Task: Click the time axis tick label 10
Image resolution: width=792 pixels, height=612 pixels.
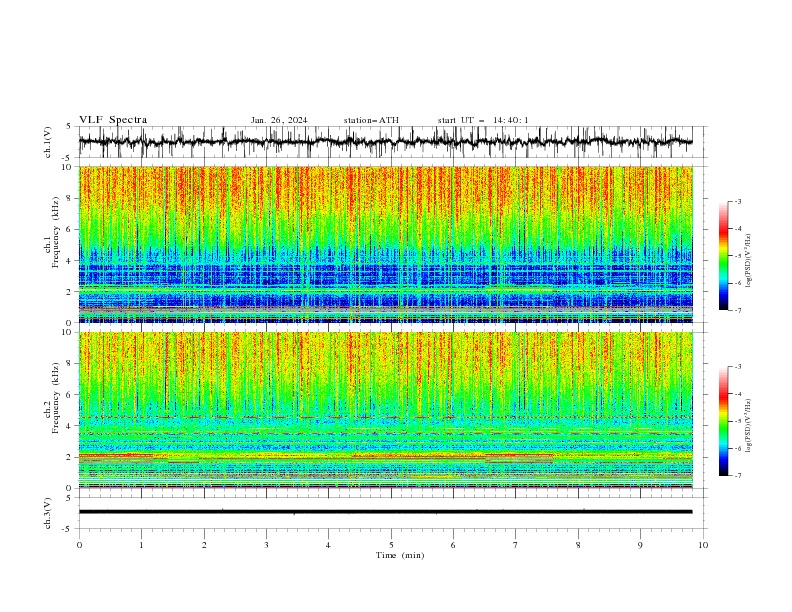Action: (703, 545)
